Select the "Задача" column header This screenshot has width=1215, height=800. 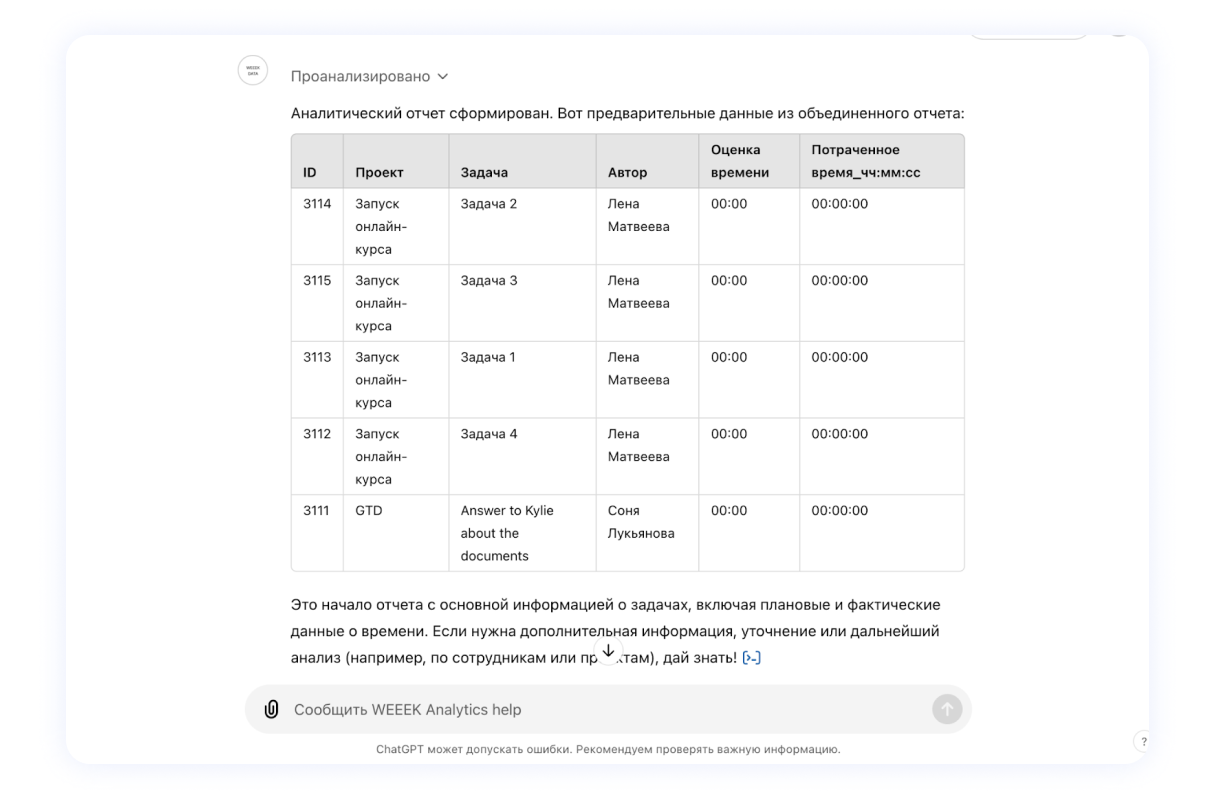click(484, 172)
